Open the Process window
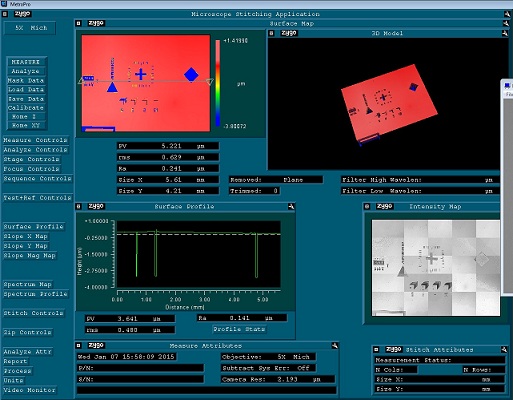 pyautogui.click(x=18, y=371)
